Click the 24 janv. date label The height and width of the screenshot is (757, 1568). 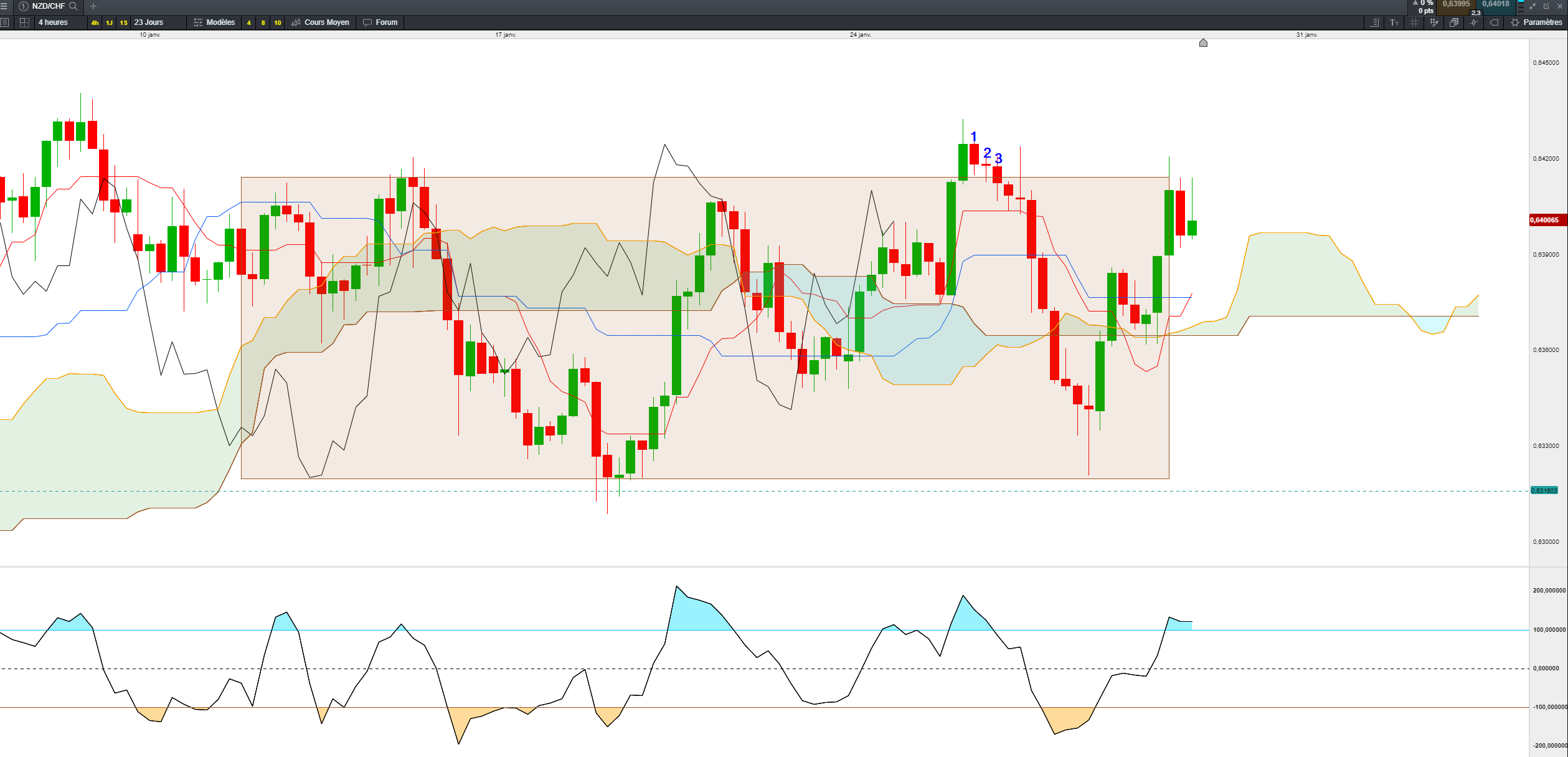[861, 35]
